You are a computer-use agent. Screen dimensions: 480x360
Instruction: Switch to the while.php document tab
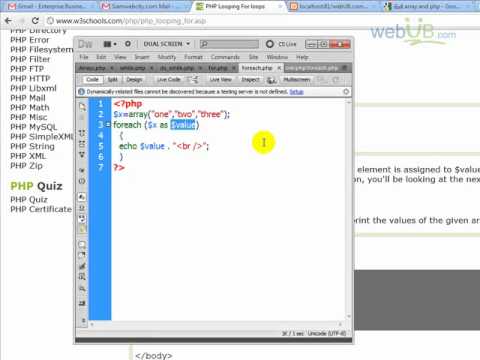pos(132,68)
